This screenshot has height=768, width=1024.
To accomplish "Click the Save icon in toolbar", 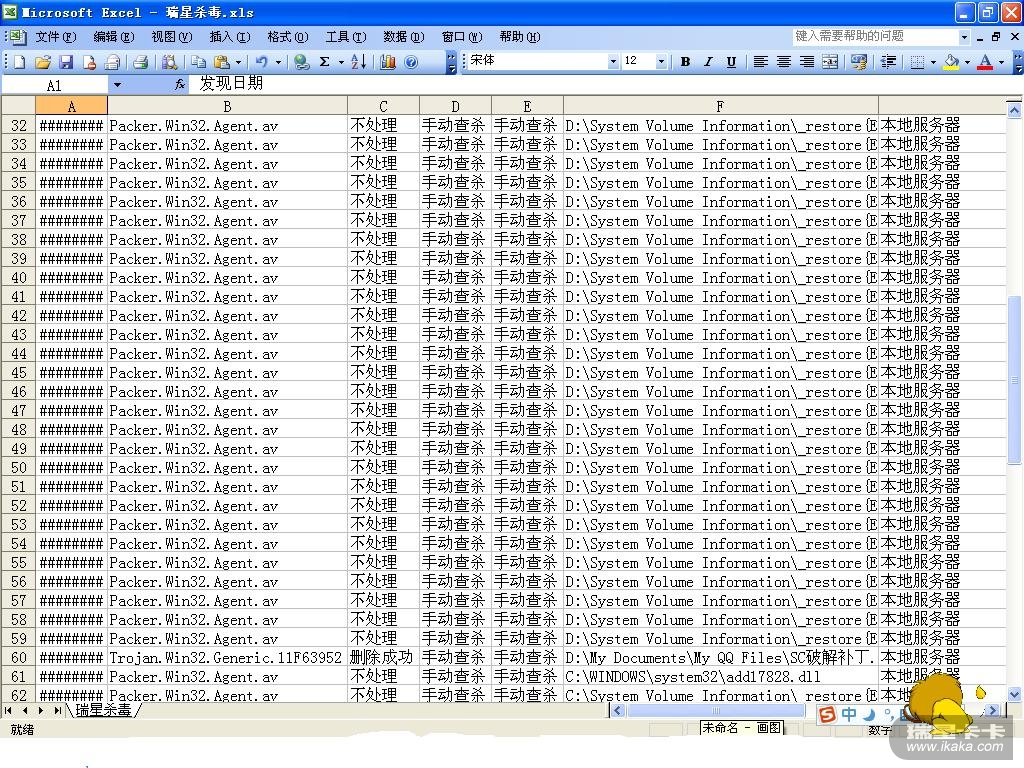I will 66,62.
